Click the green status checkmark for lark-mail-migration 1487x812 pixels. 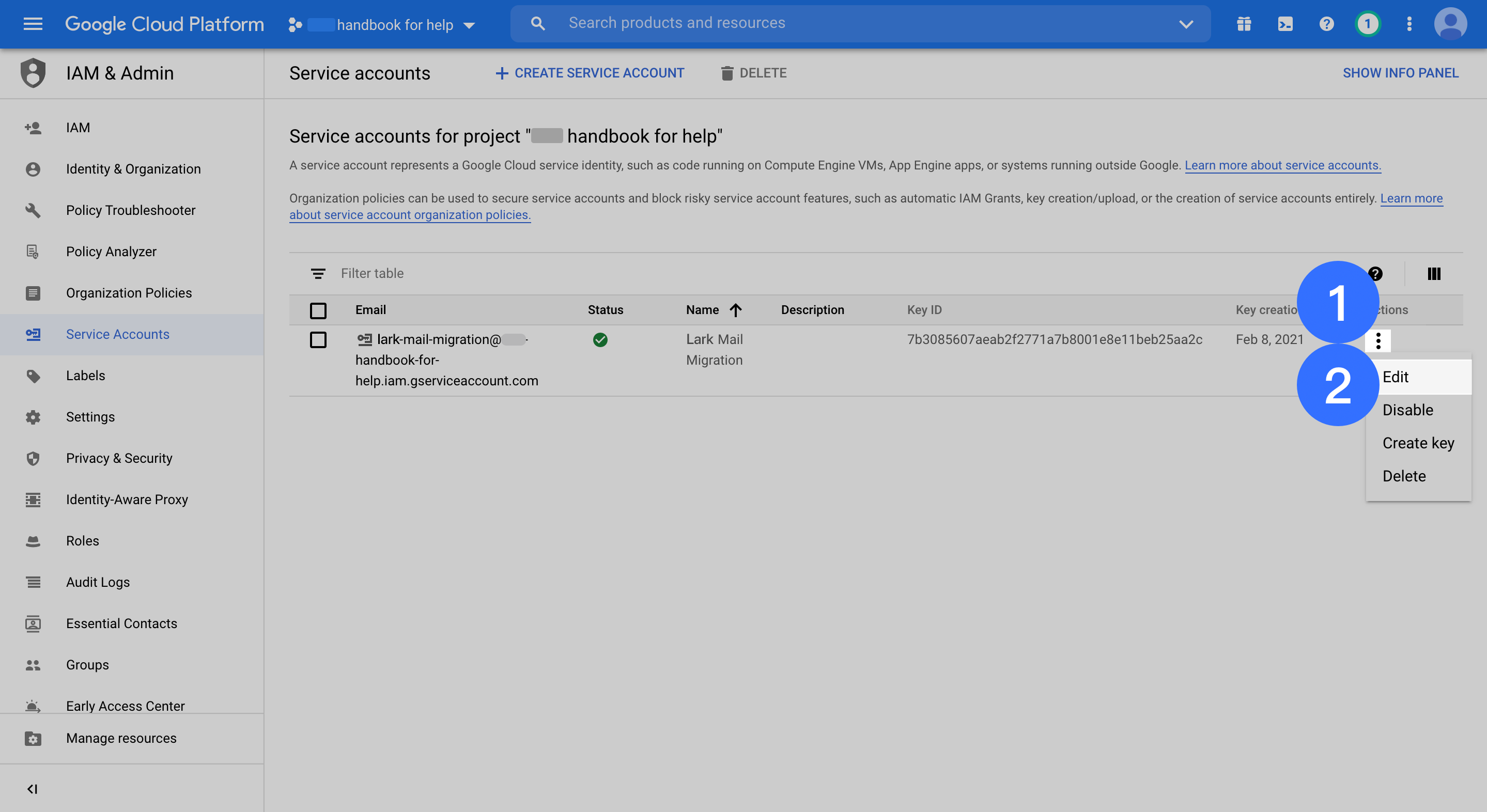(600, 340)
